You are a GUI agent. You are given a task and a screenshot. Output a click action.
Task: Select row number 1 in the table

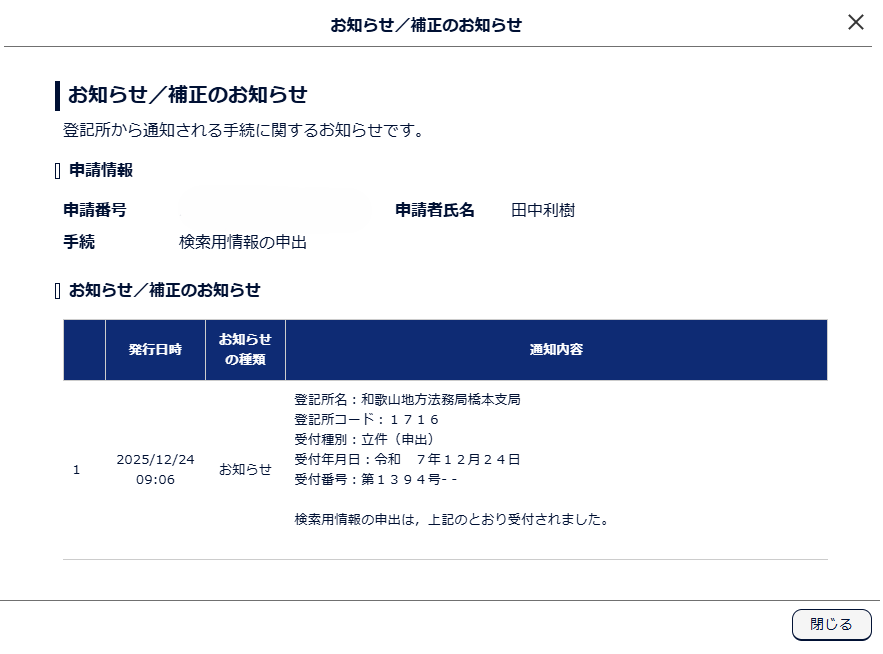pyautogui.click(x=77, y=470)
